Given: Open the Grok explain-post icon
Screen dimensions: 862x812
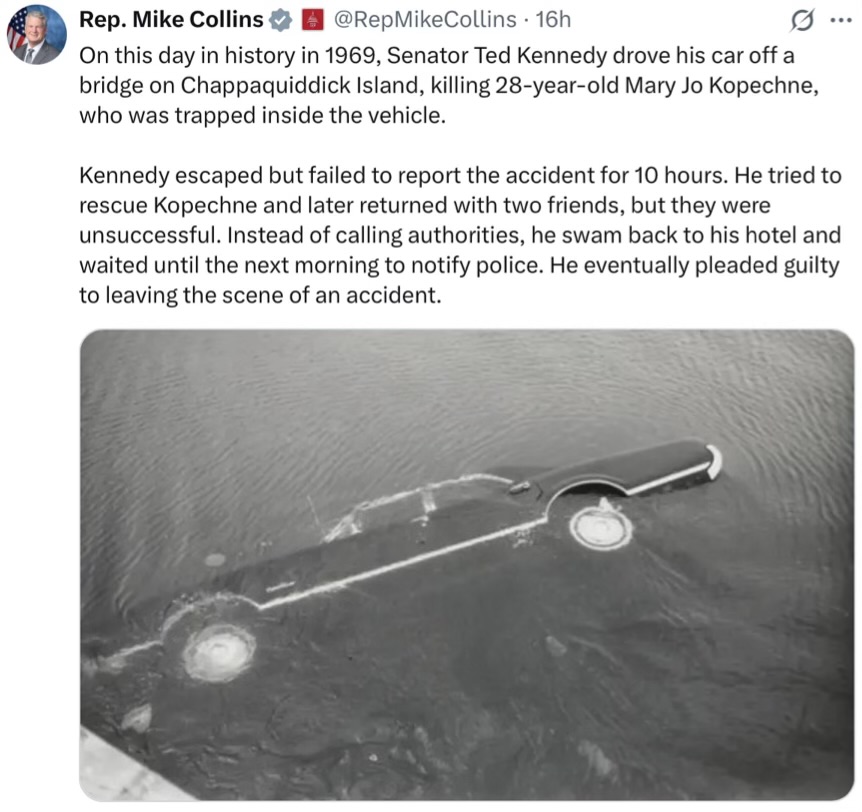Looking at the screenshot, I should [x=802, y=21].
